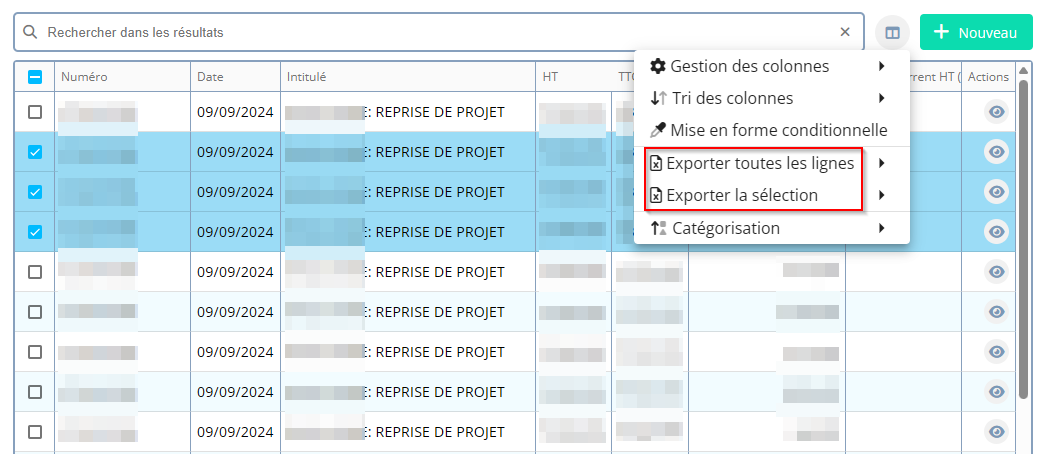
Task: Click the dropper icon for Mise en forme conditionnelle
Action: (x=657, y=131)
